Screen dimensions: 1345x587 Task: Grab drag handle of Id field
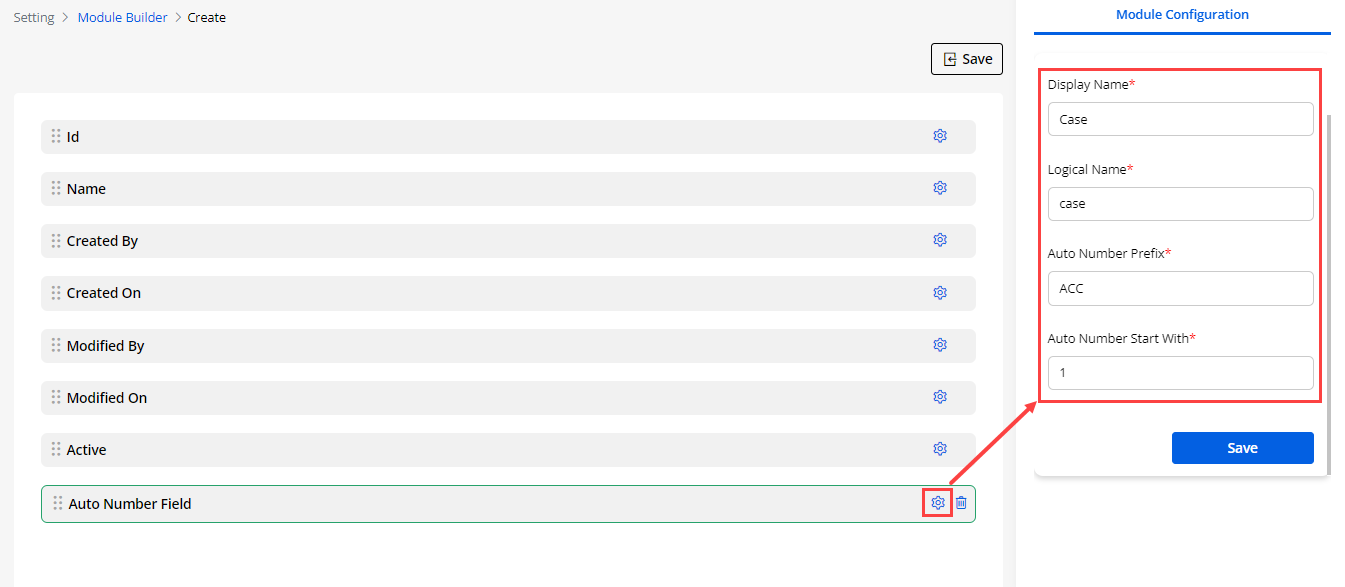tap(56, 136)
